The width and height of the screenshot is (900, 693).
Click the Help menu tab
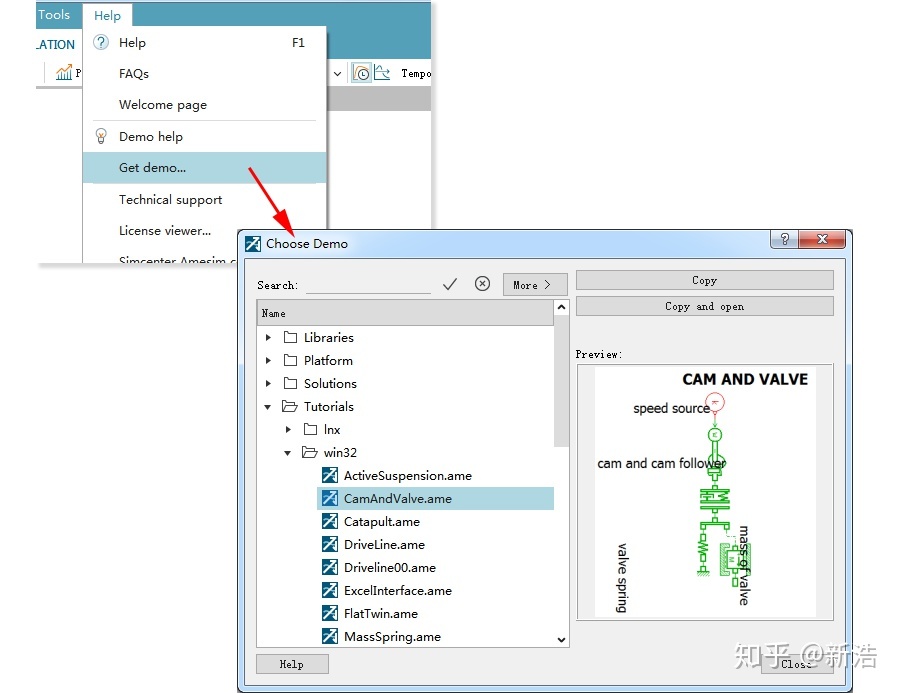click(x=107, y=16)
